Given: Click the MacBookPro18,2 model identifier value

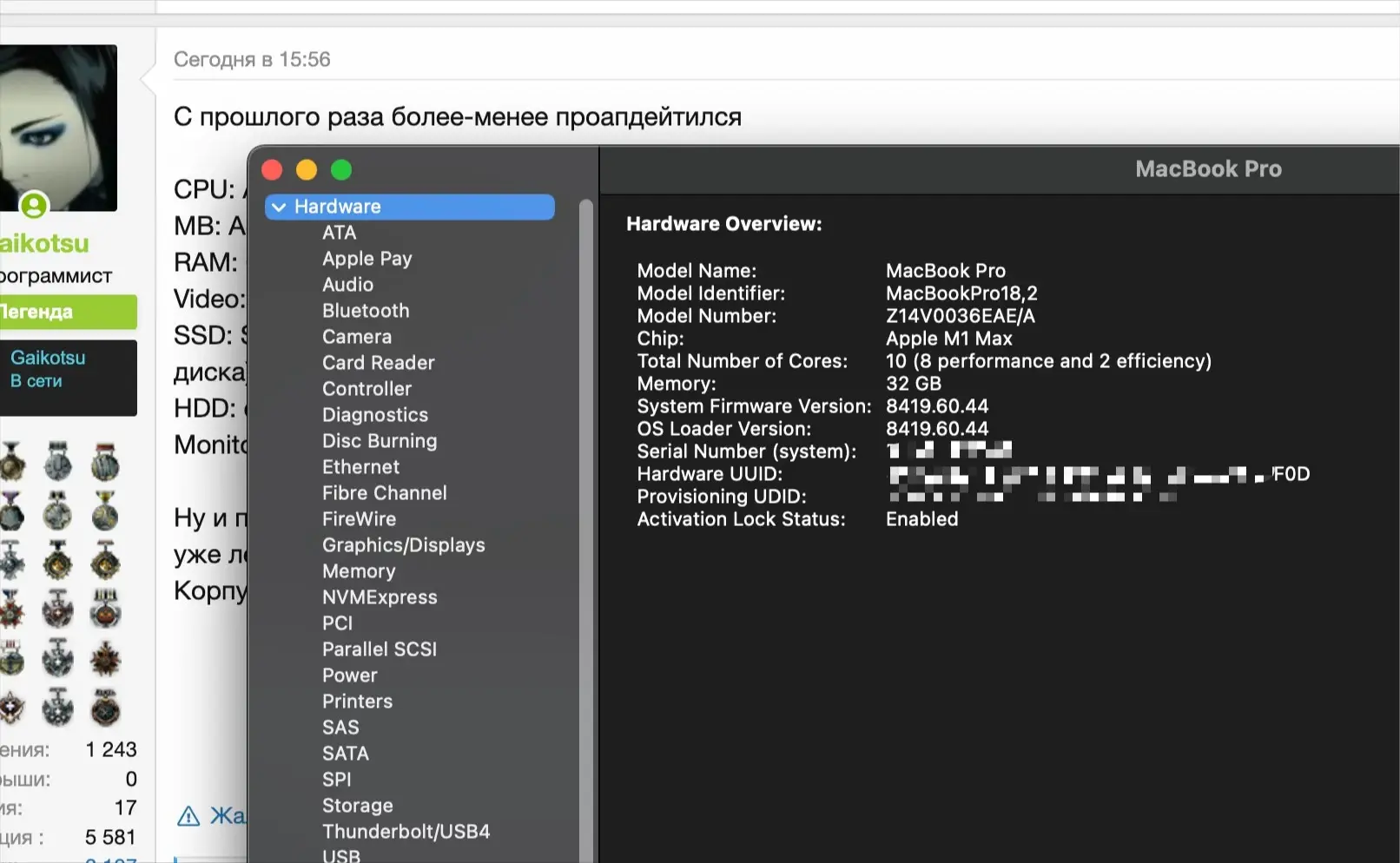Looking at the screenshot, I should 961,293.
